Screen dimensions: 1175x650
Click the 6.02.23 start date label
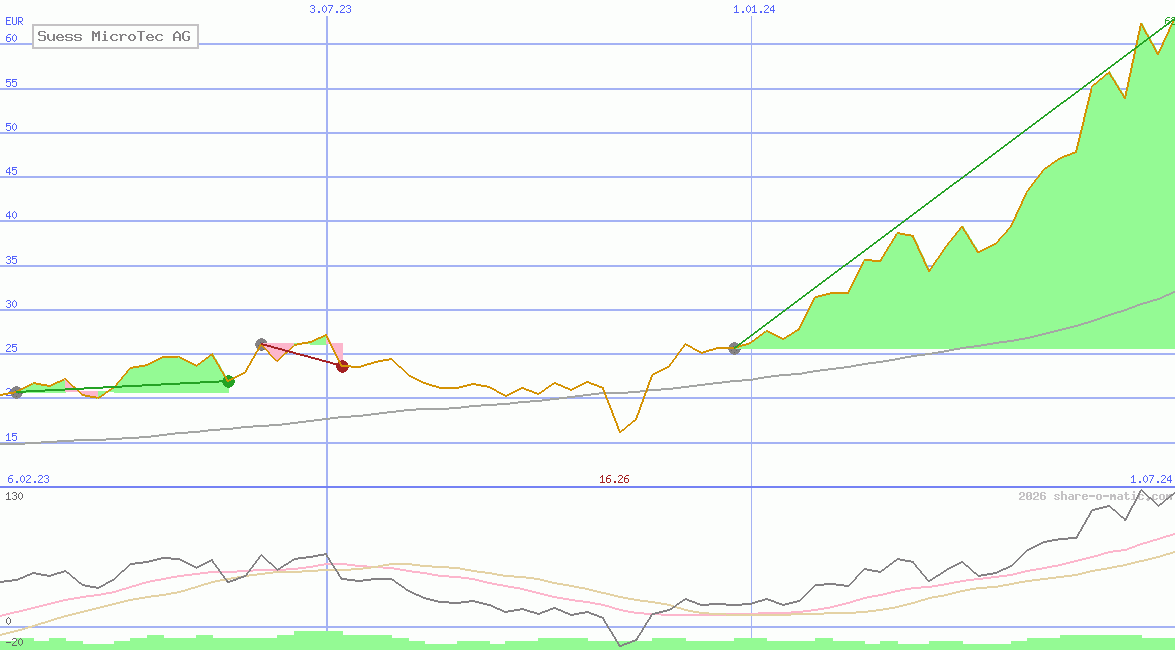[27, 479]
